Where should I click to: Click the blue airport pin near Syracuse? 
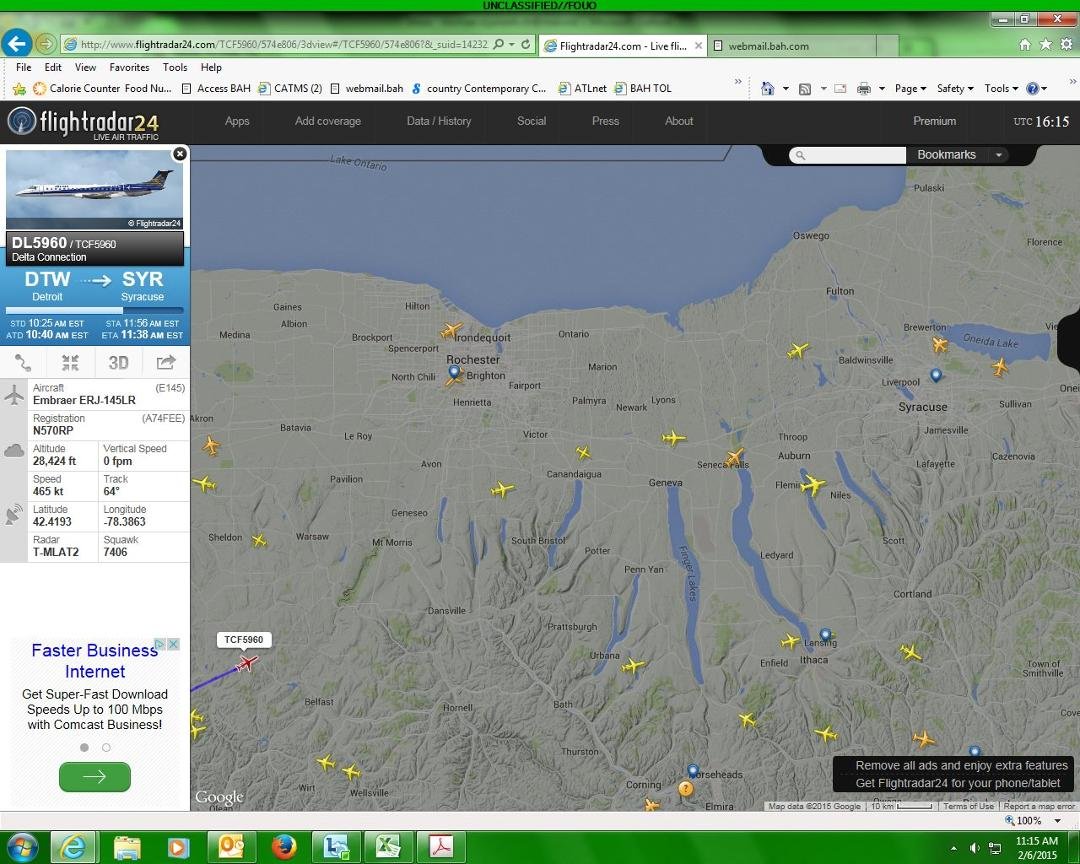[935, 376]
